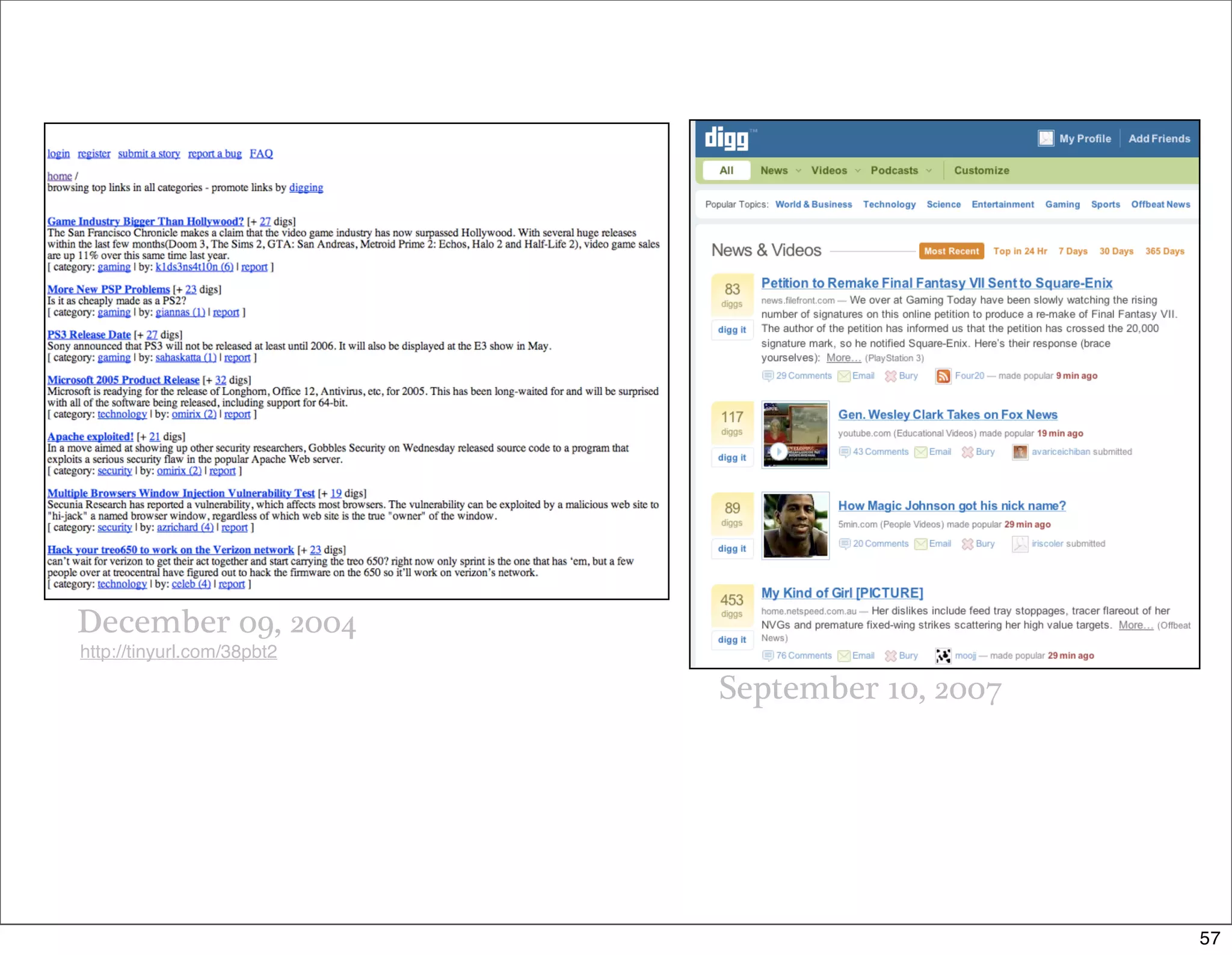Screen dimensions: 1232x955
Task: Click digg it under 453 diggs
Action: click(732, 640)
